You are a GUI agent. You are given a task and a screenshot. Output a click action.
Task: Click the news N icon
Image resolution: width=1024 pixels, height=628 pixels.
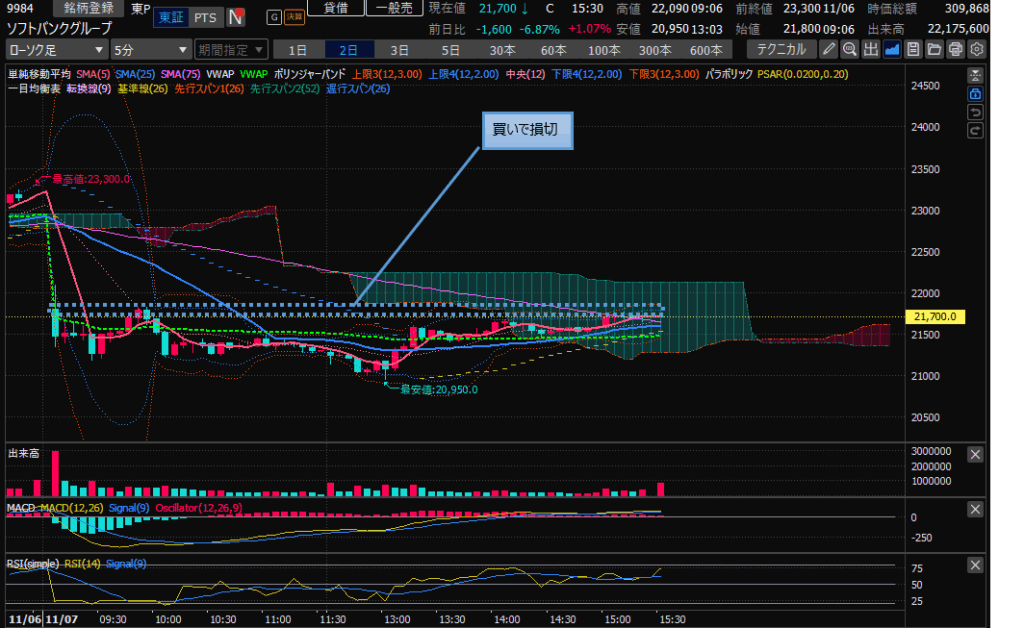coord(235,17)
